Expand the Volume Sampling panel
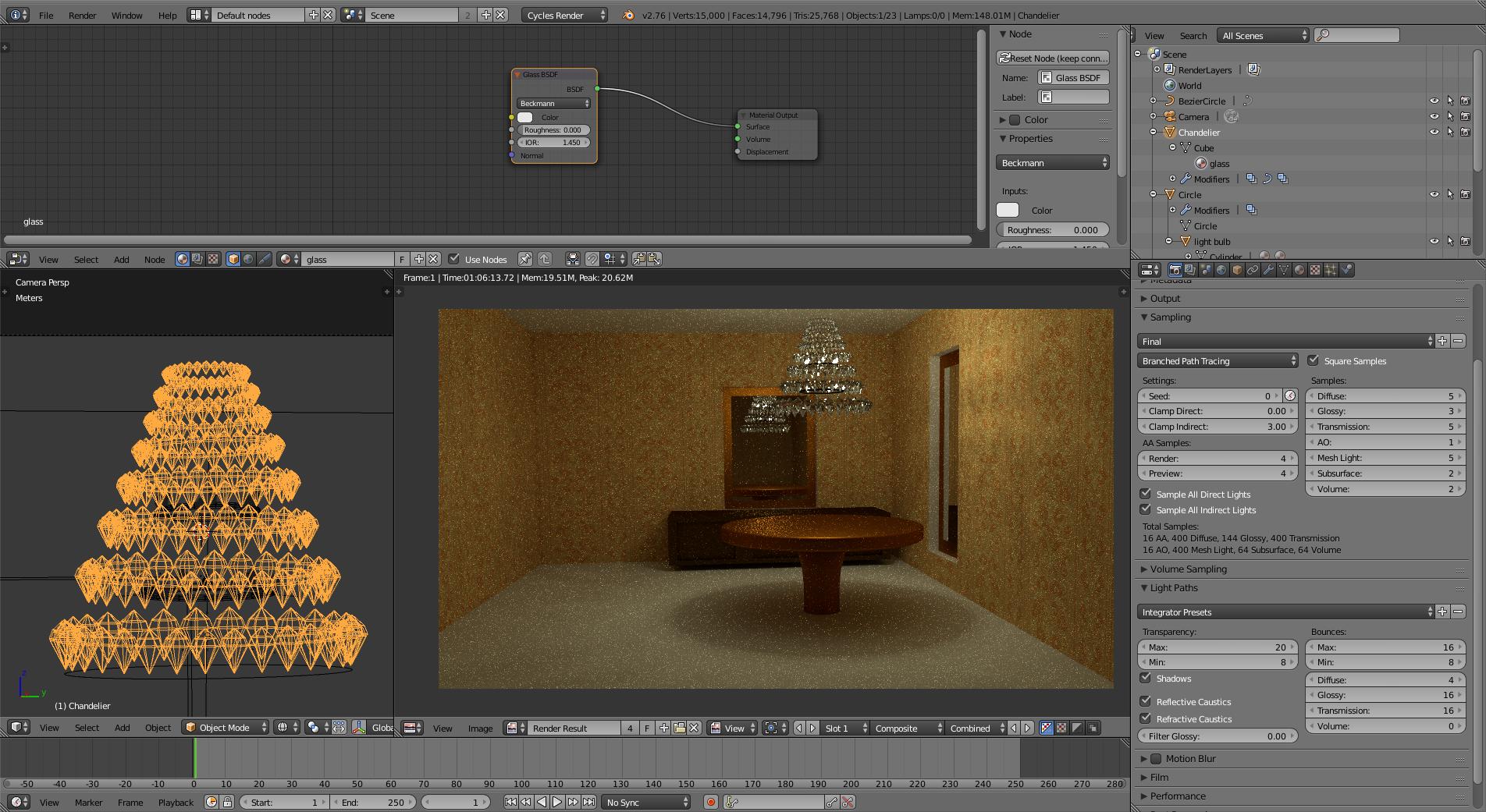This screenshot has width=1486, height=812. click(1188, 569)
